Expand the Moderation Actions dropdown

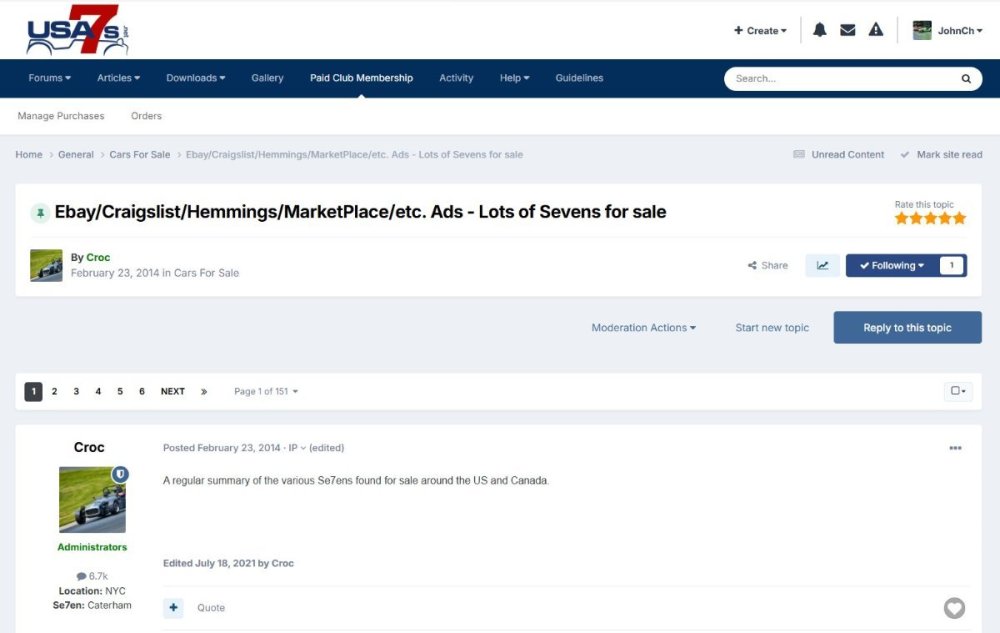click(643, 327)
